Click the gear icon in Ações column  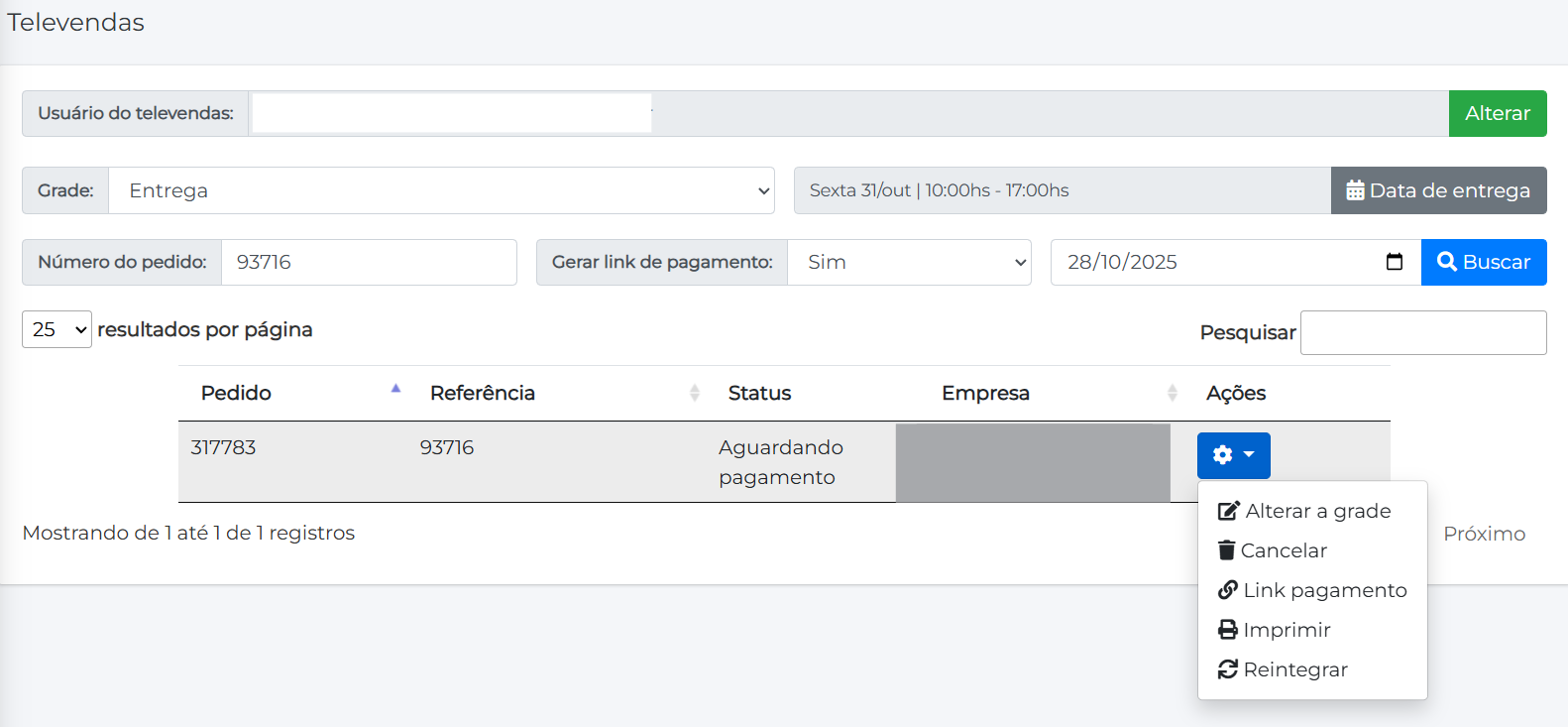(x=1223, y=455)
